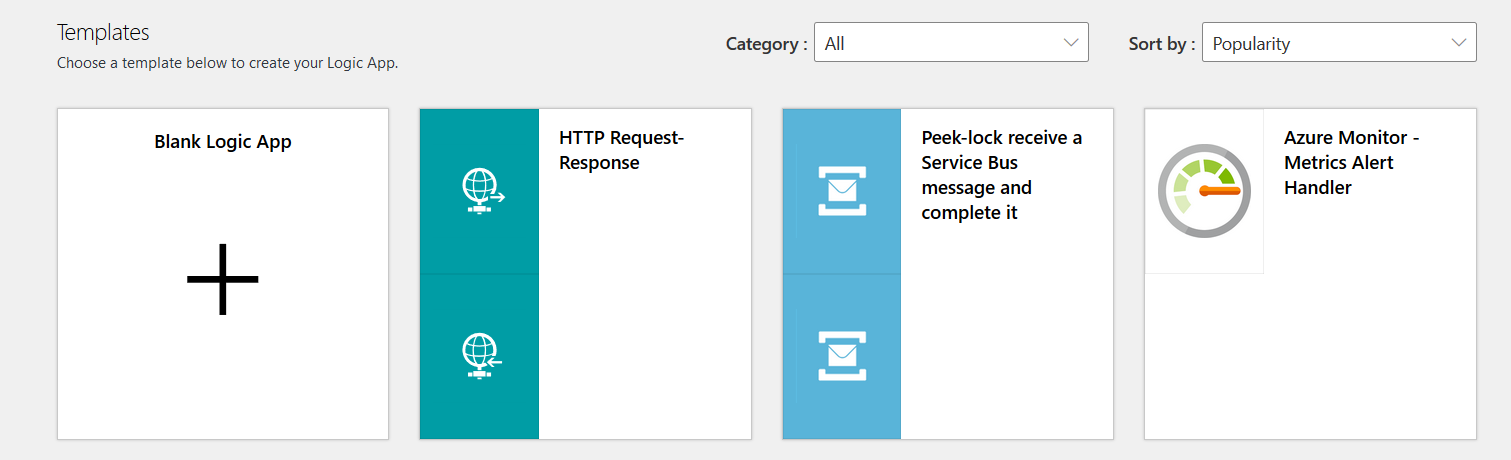Pick Azure Monitor - Metrics Alert Handler title
Screen dimensions: 1511x460
click(1351, 162)
